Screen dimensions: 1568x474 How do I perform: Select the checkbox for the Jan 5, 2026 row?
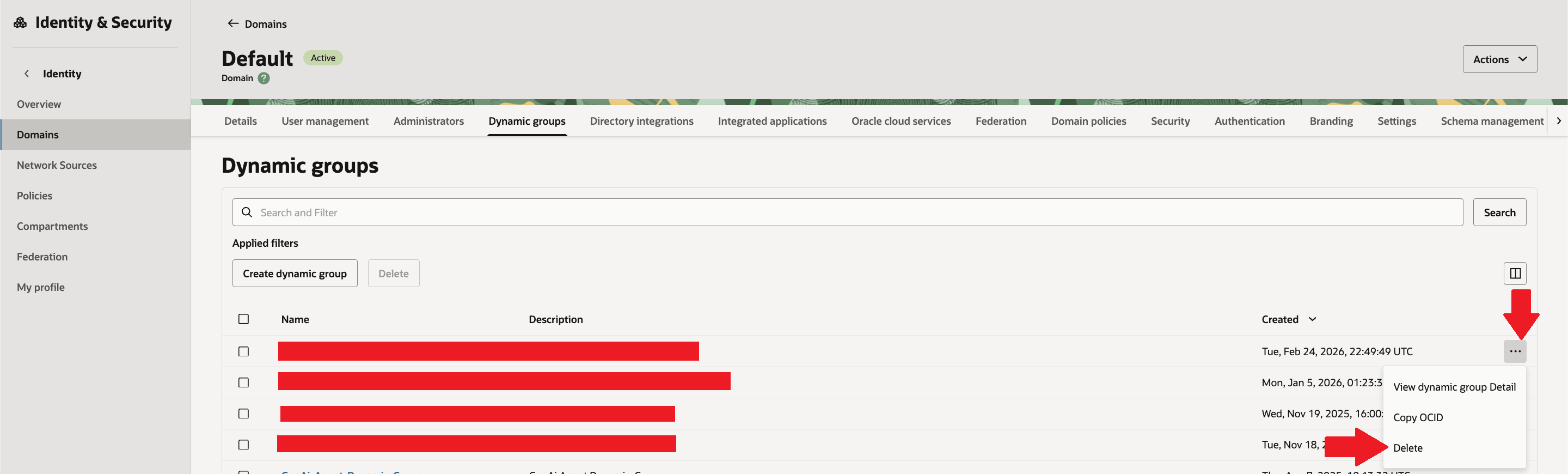[243, 382]
